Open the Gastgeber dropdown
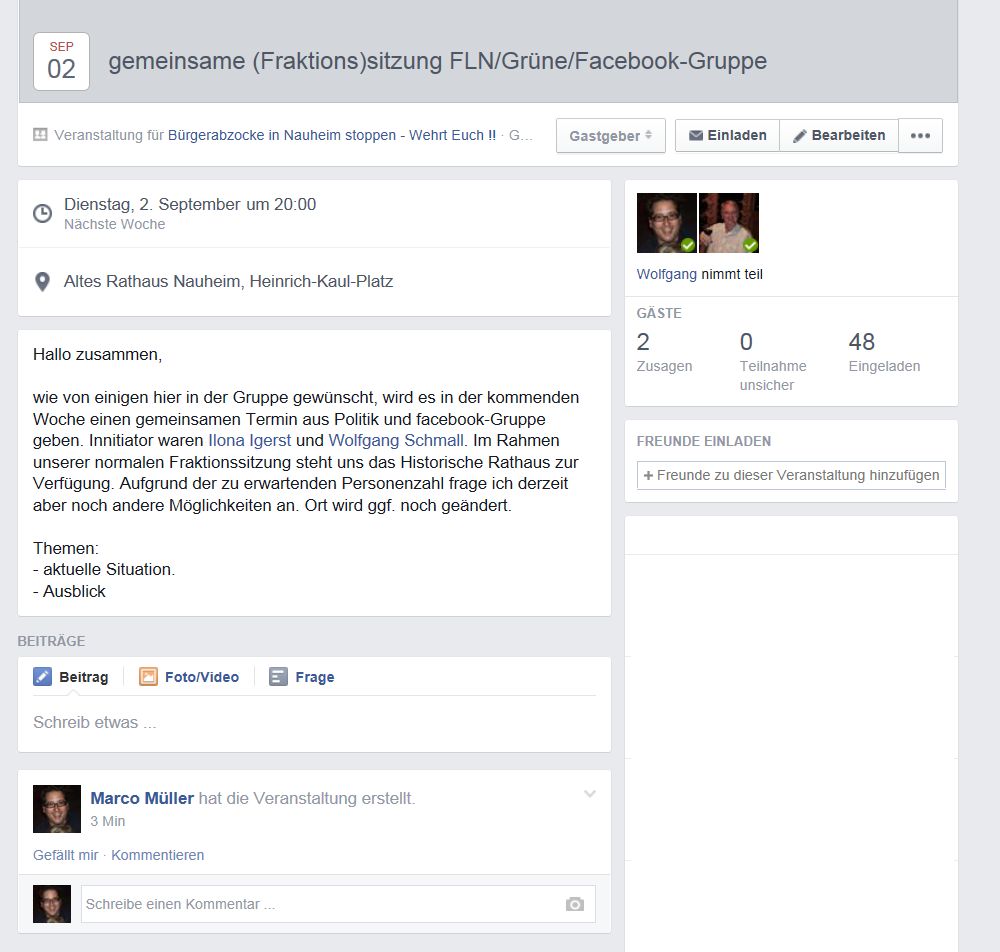Viewport: 1000px width, 952px height. click(x=610, y=136)
